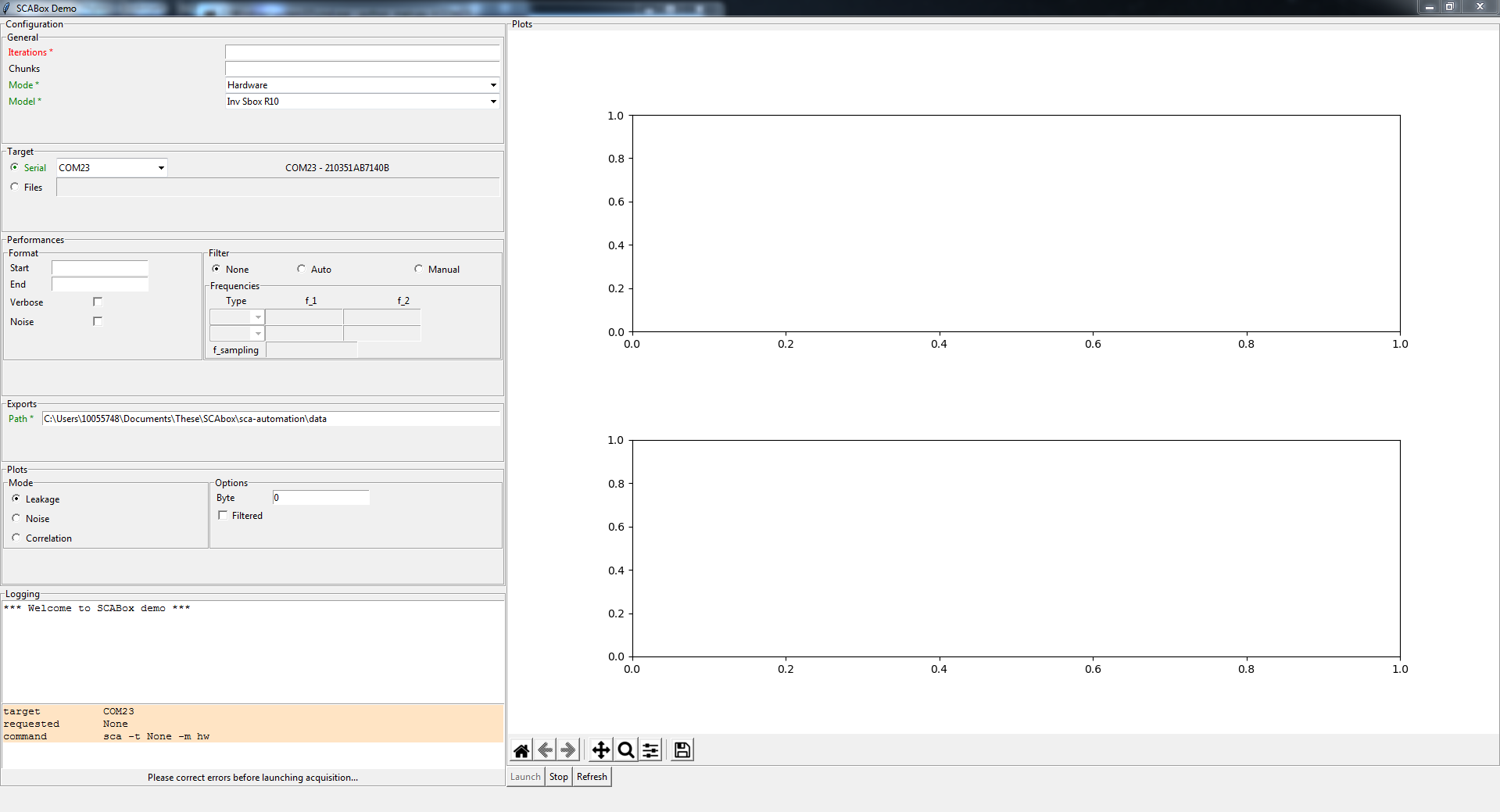Screen dimensions: 1500x812
Task: Click the Iterations input field
Action: 362,52
